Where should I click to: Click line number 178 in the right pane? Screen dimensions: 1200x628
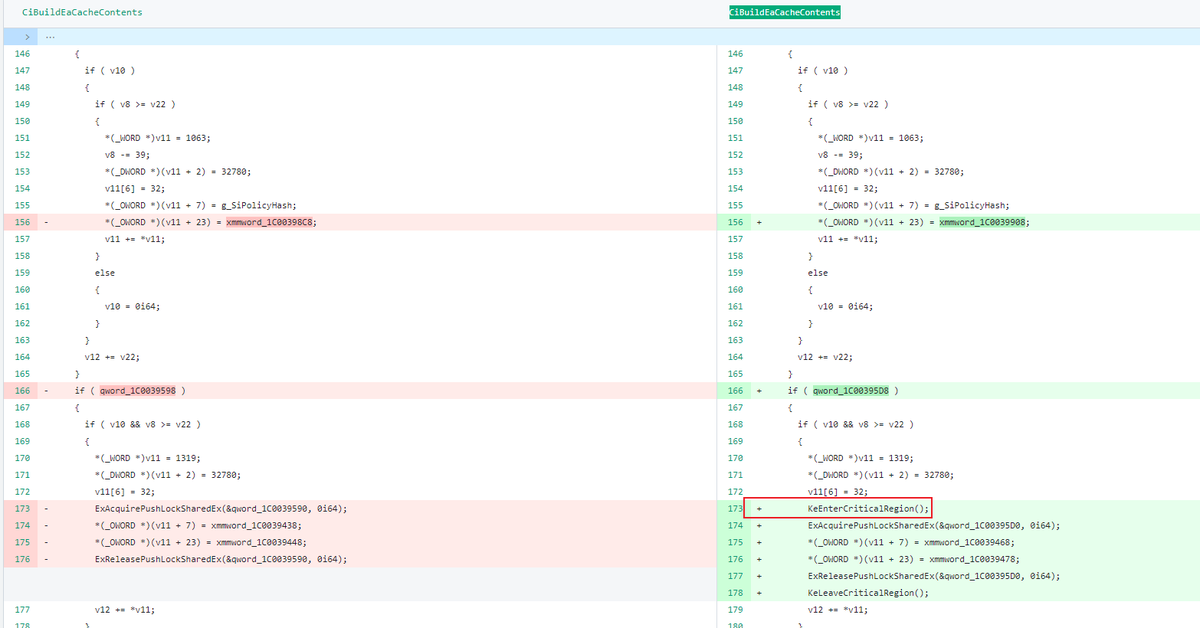[736, 593]
